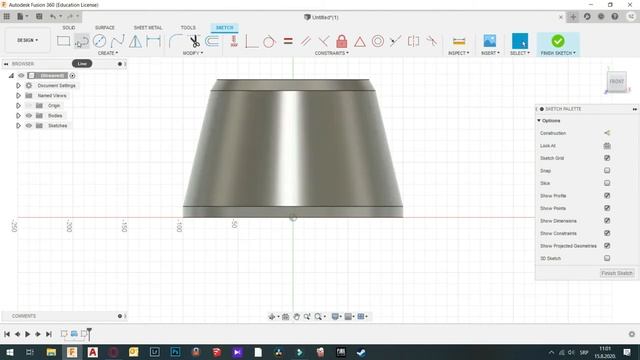The width and height of the screenshot is (640, 360).
Task: Open Windows Start menu
Action: point(9,352)
